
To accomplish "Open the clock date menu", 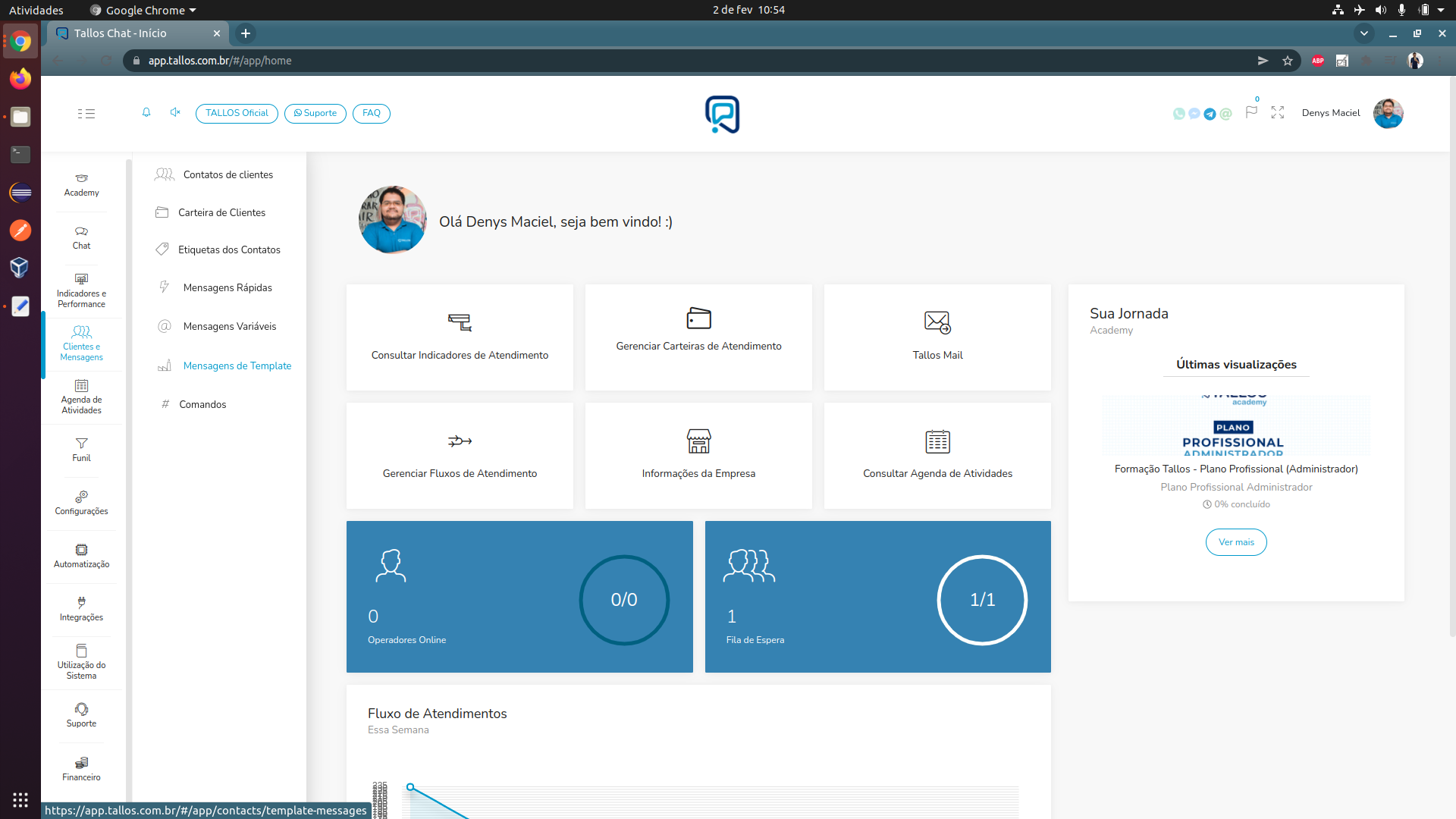I will (x=748, y=10).
